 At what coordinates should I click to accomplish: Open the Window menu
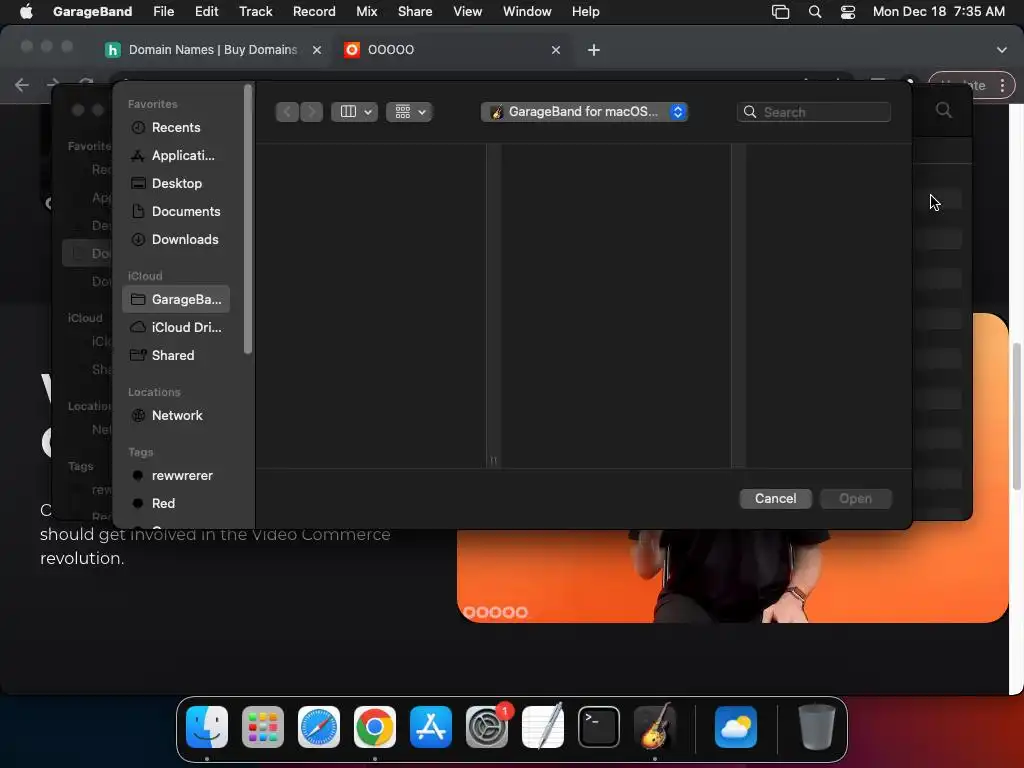pos(527,11)
